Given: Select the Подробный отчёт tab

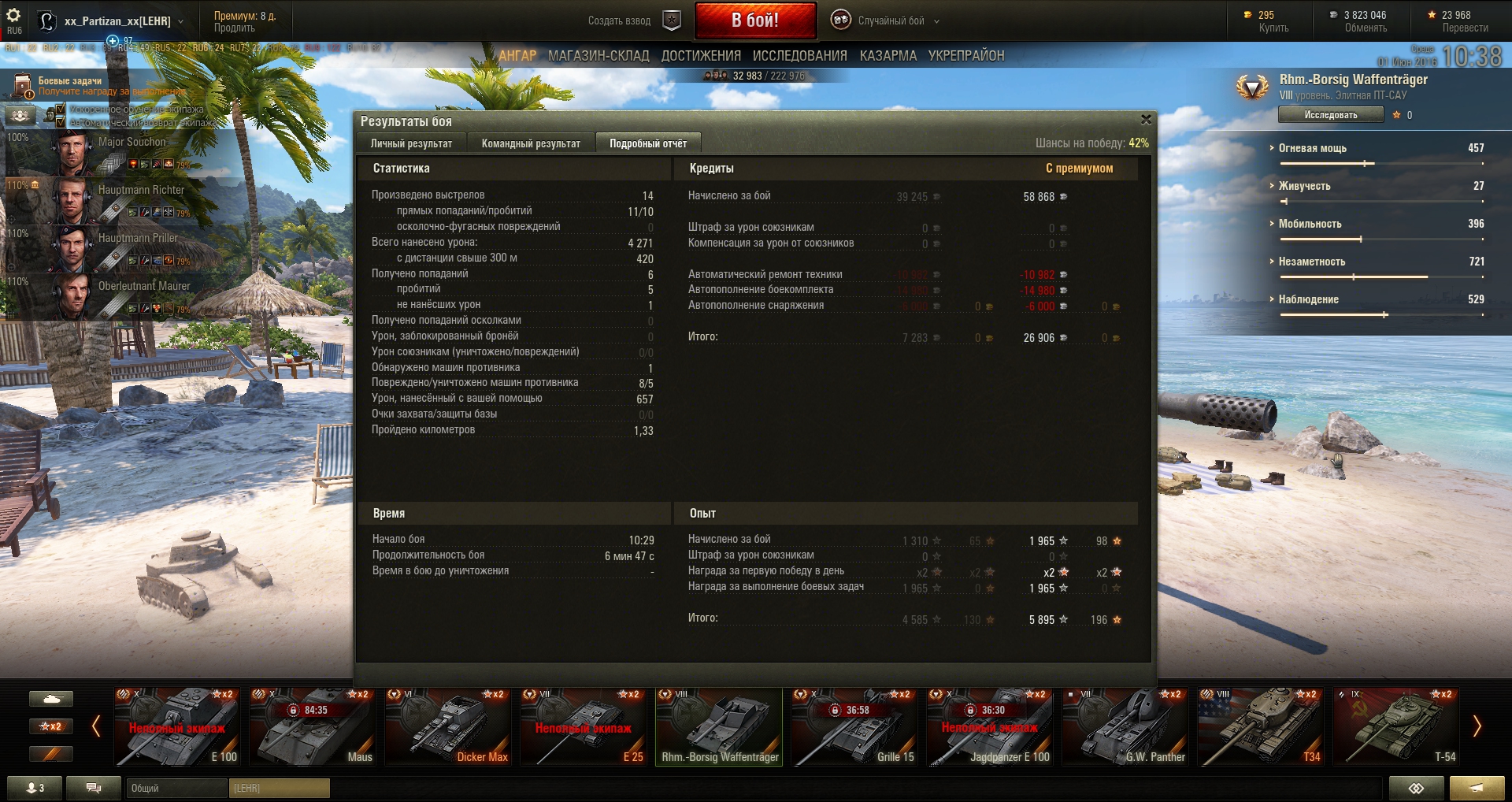Looking at the screenshot, I should pos(648,143).
